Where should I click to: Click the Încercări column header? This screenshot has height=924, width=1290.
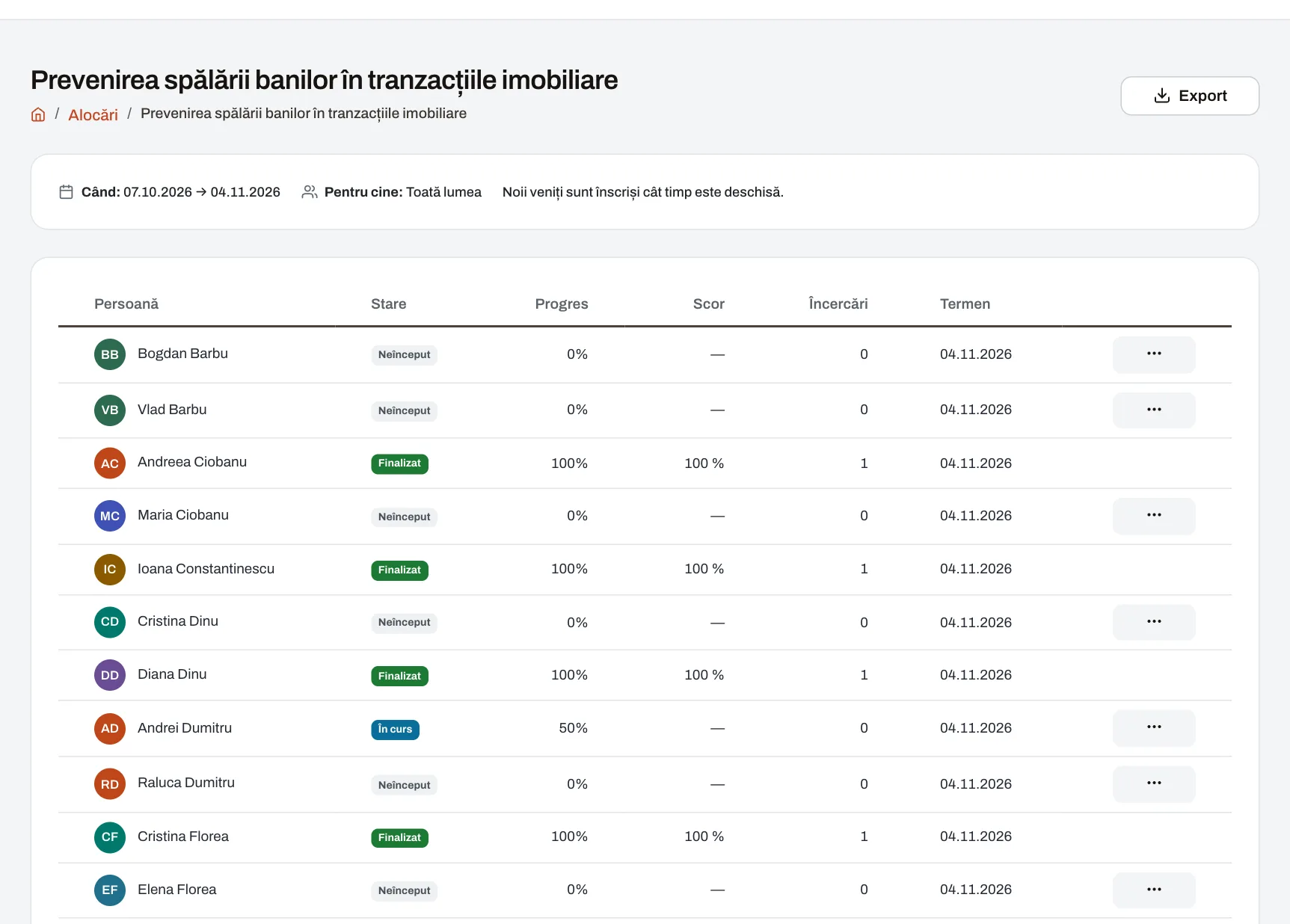click(x=838, y=304)
